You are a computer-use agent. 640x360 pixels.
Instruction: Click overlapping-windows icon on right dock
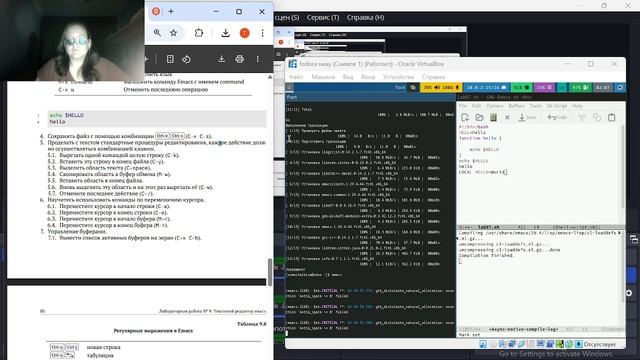[634, 240]
